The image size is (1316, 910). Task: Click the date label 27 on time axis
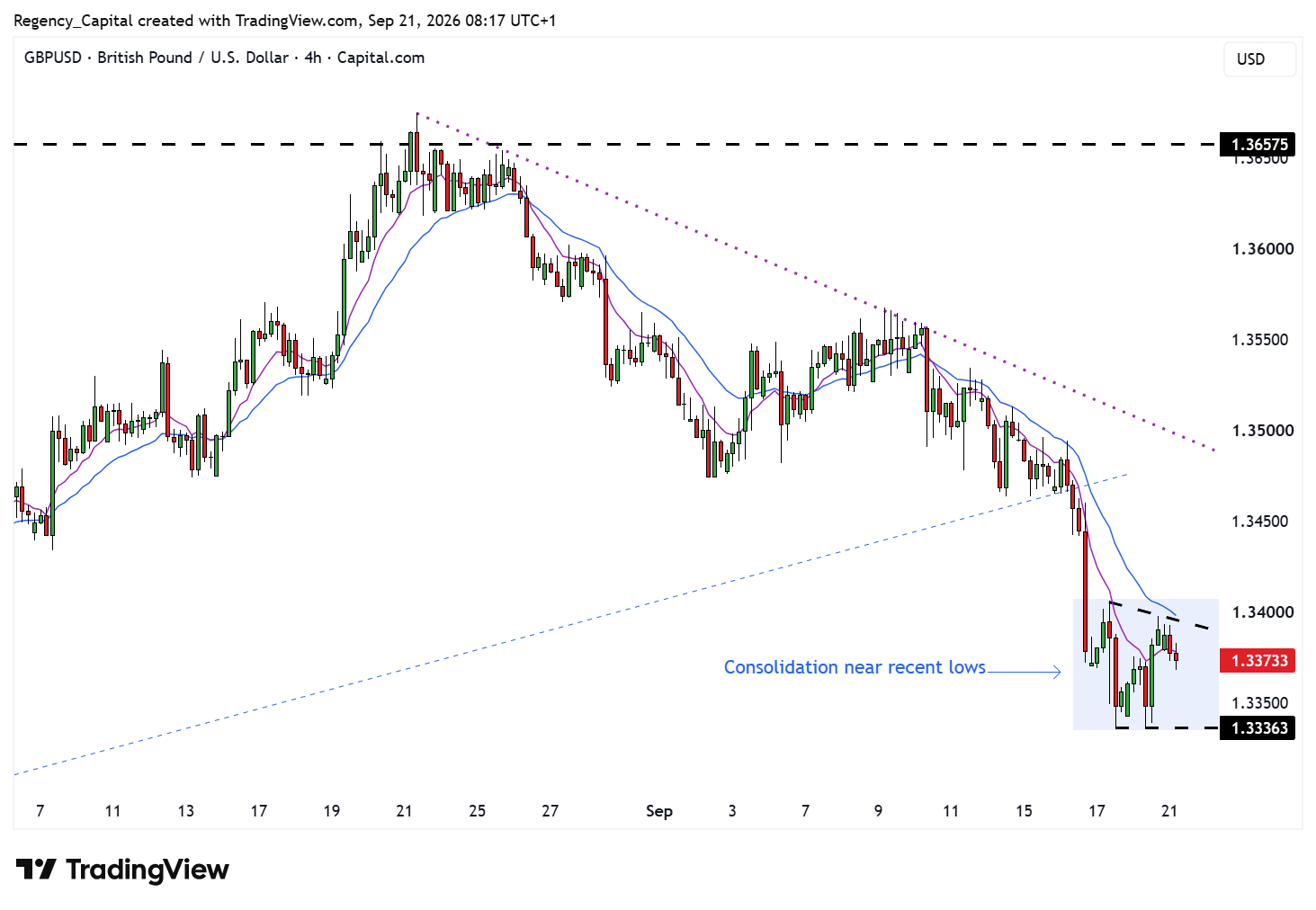(550, 811)
